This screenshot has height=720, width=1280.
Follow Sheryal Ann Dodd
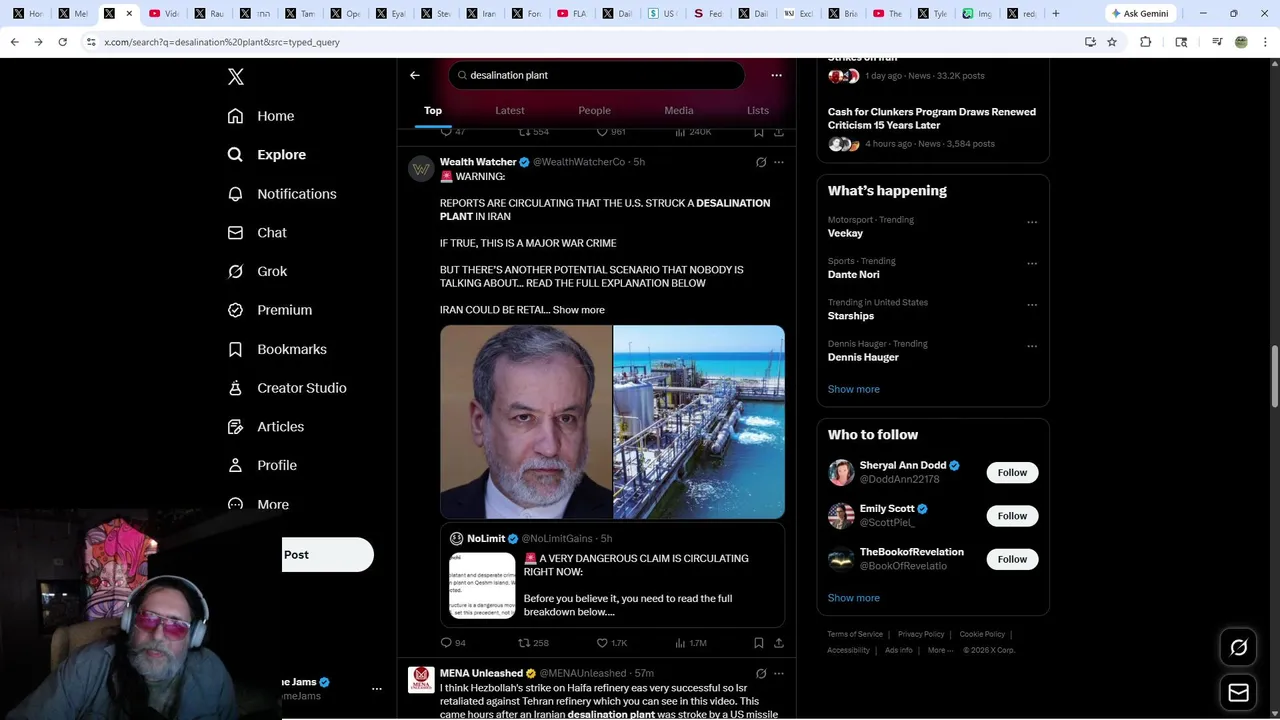click(1012, 473)
